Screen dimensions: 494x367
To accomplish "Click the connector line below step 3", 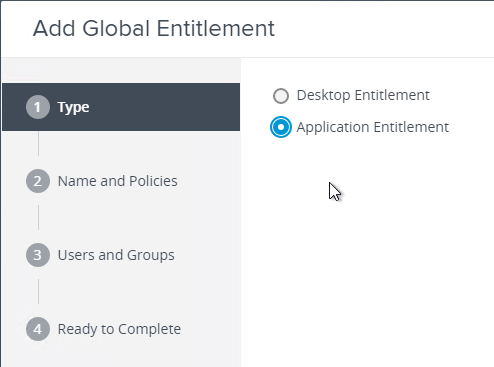I will tap(38, 291).
